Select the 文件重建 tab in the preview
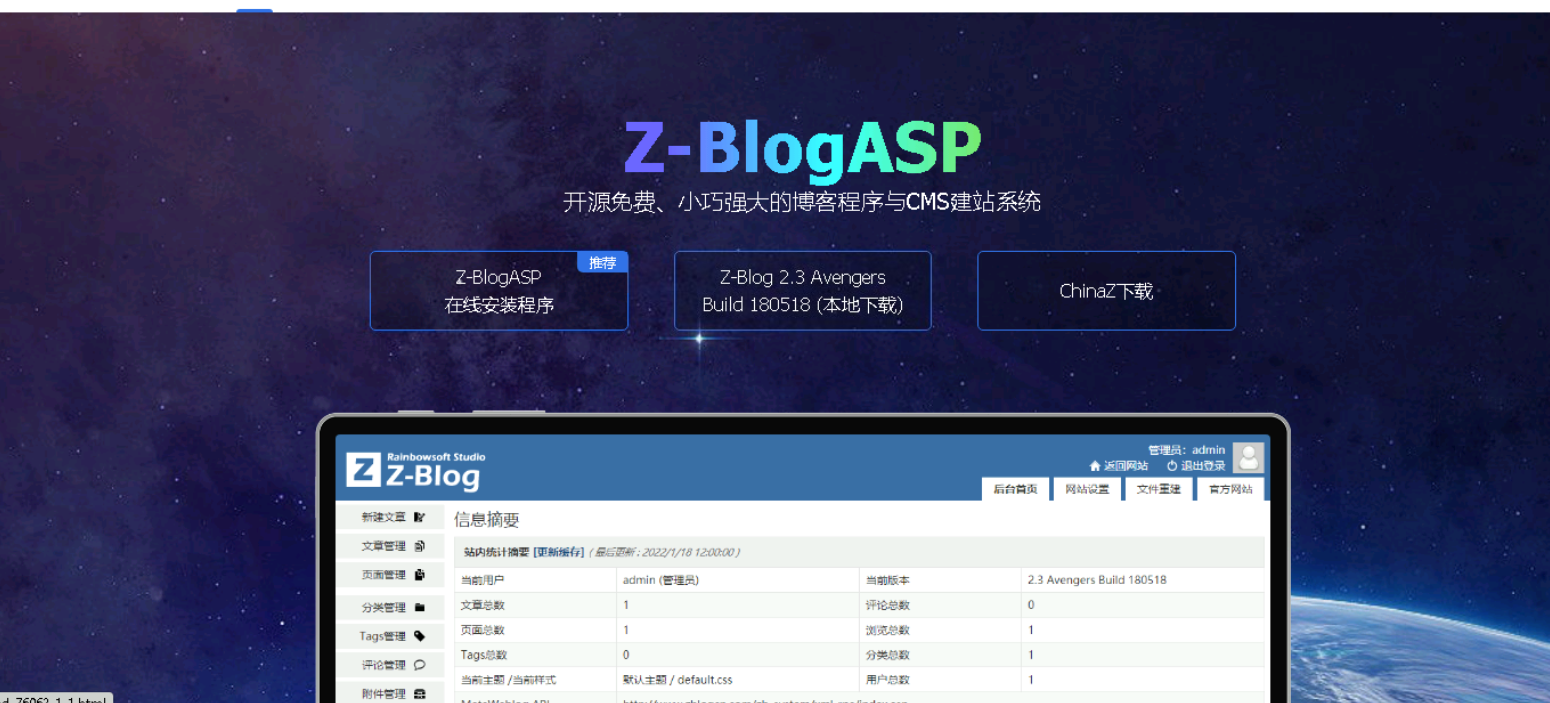Screen dimensions: 1550x703 tap(1159, 489)
